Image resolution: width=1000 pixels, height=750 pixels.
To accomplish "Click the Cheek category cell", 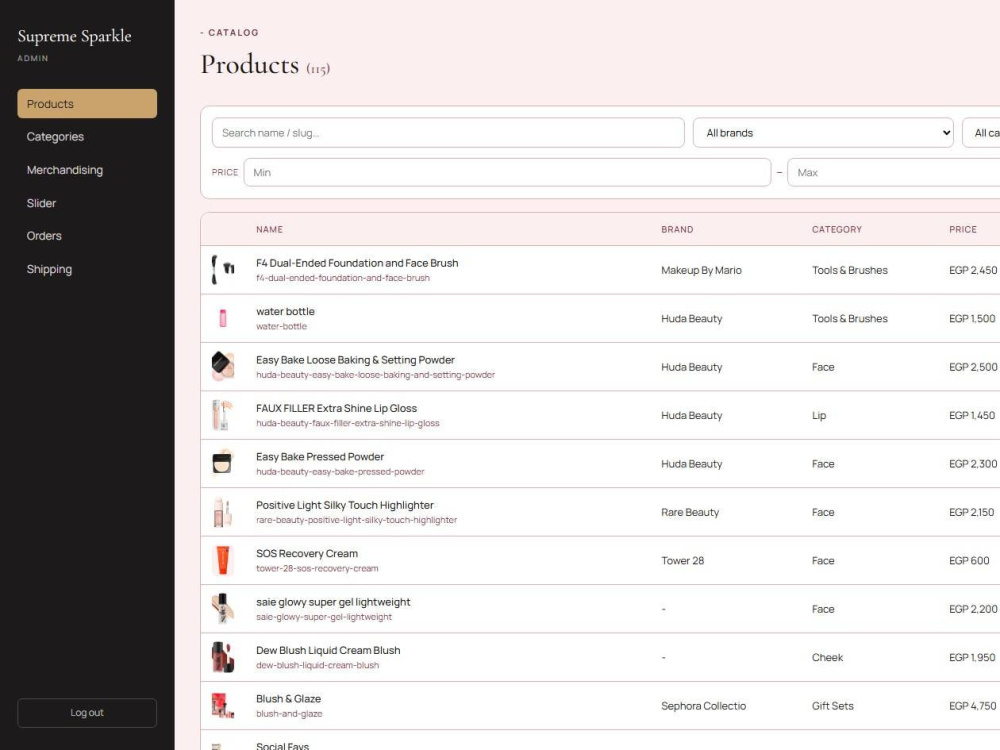I will 827,658.
